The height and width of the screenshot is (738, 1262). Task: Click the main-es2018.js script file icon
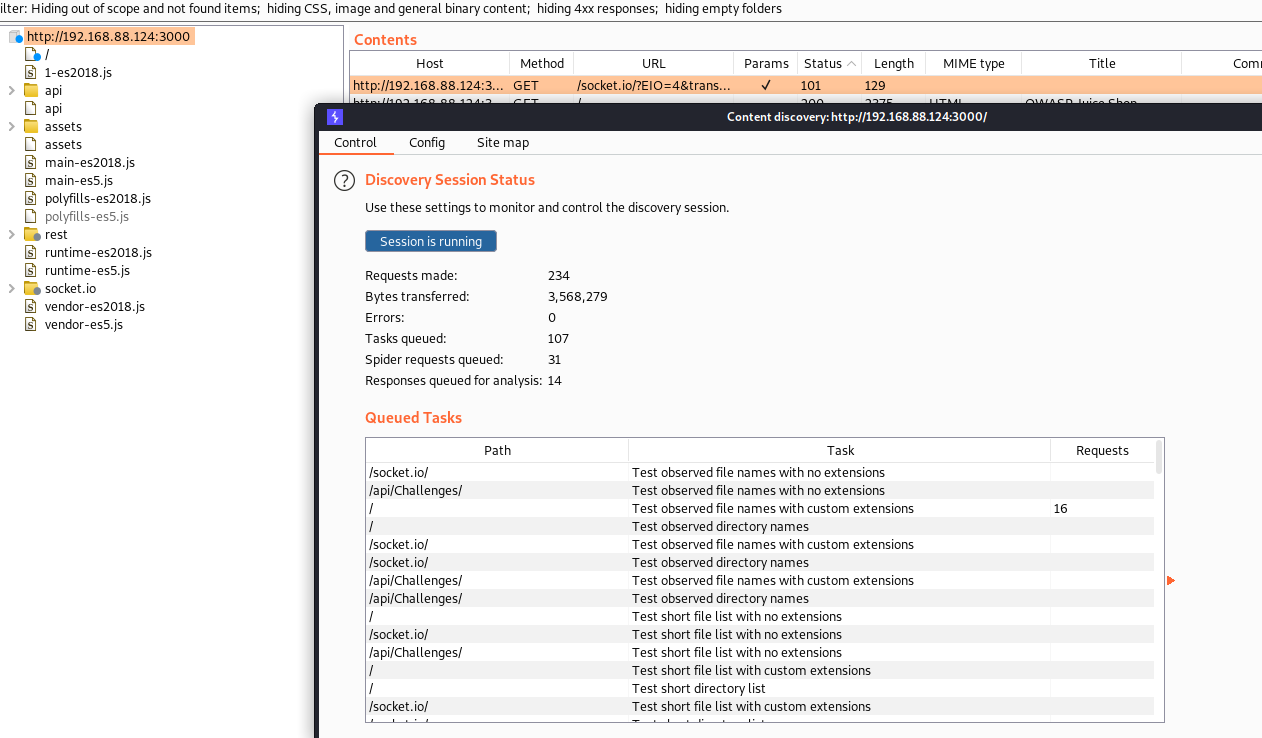coord(31,163)
